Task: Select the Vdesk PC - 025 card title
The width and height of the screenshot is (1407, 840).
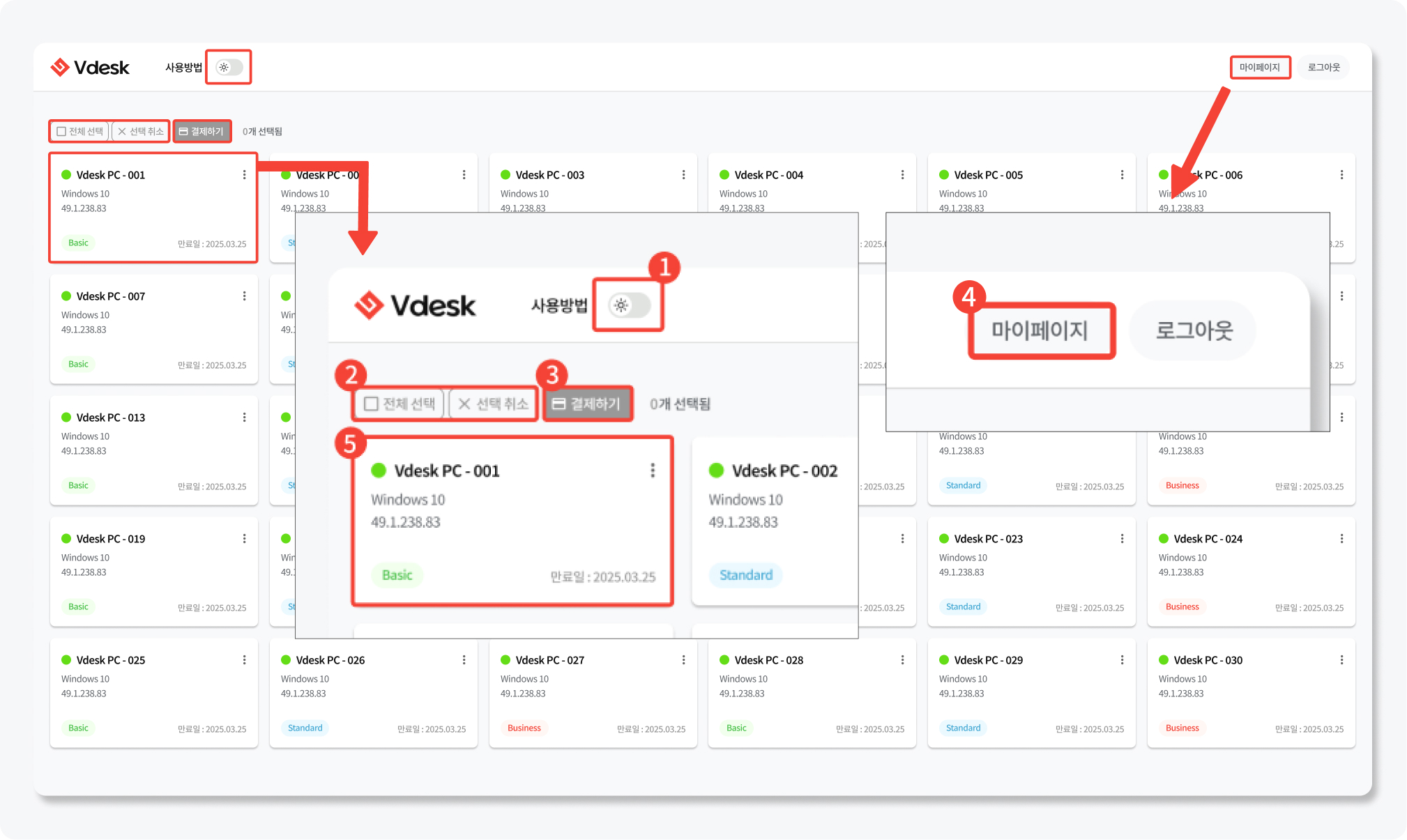Action: click(x=111, y=660)
